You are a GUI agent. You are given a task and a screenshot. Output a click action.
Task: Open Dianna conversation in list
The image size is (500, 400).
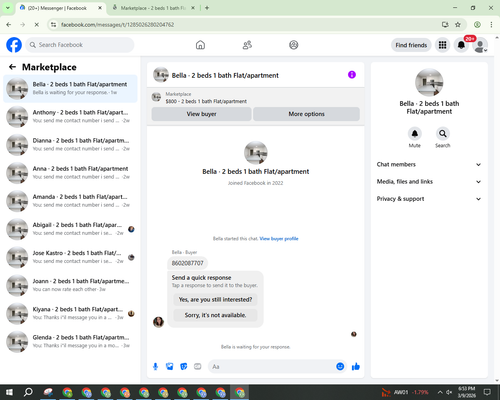tap(70, 145)
